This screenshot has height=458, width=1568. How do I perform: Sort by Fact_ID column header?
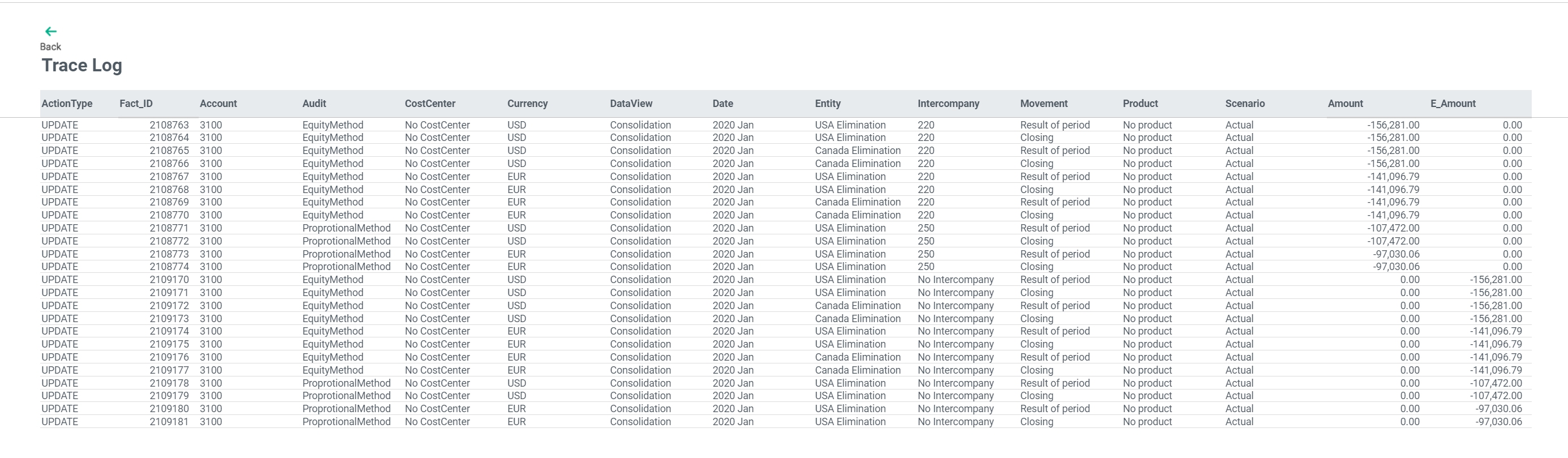[x=136, y=104]
